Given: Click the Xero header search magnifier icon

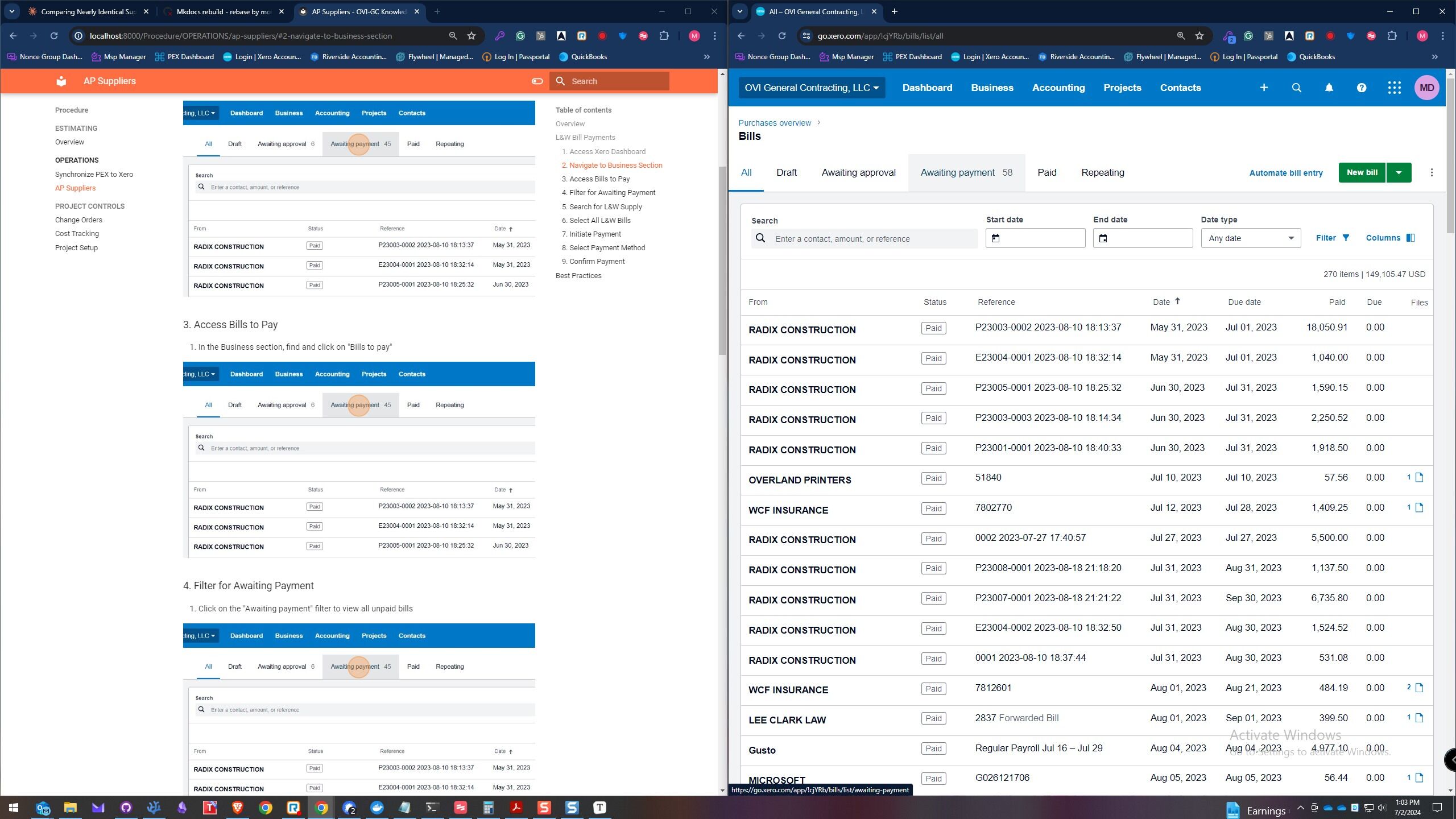Looking at the screenshot, I should [1296, 88].
